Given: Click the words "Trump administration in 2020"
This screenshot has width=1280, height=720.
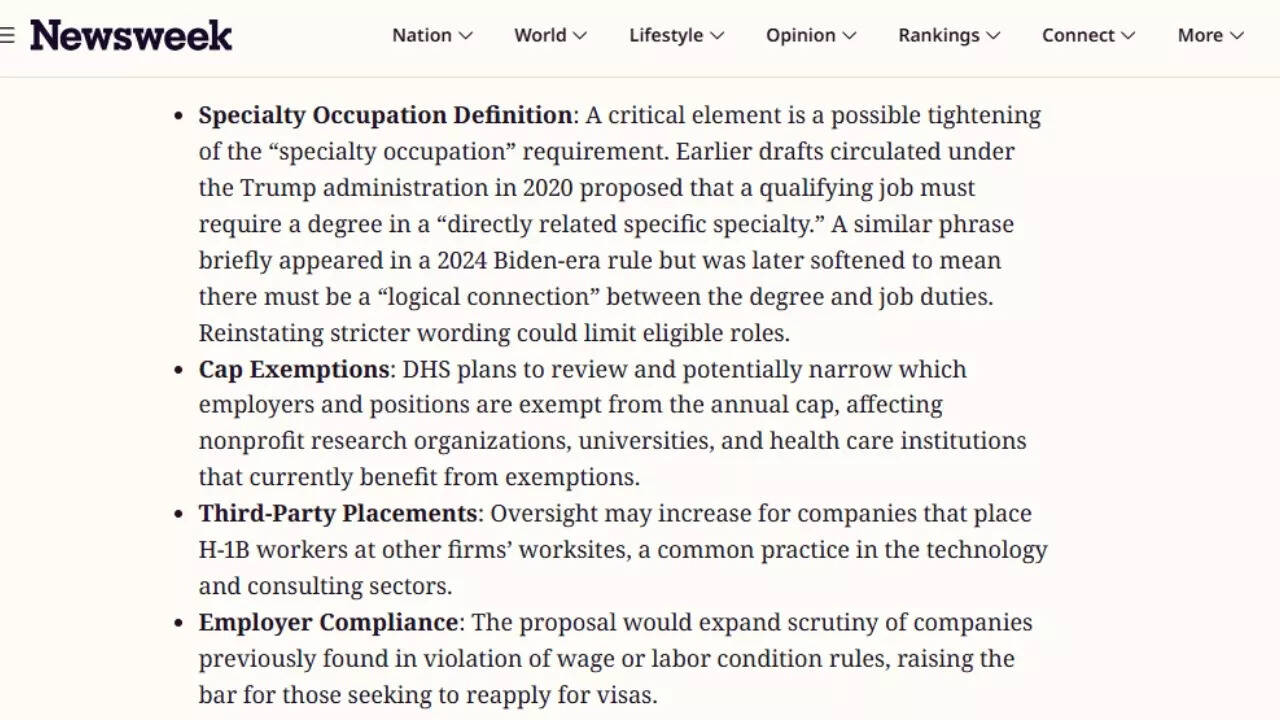Looking at the screenshot, I should click(407, 188).
